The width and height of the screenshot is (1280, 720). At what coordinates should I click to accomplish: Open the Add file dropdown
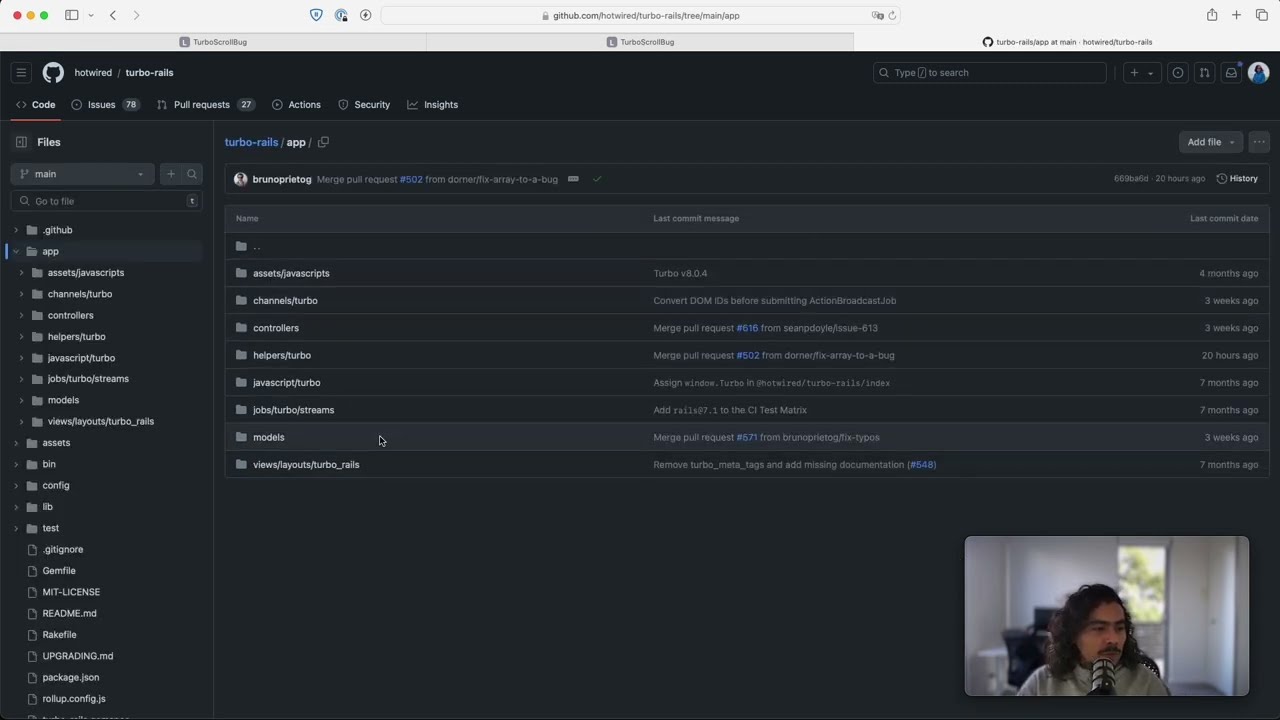(1210, 142)
